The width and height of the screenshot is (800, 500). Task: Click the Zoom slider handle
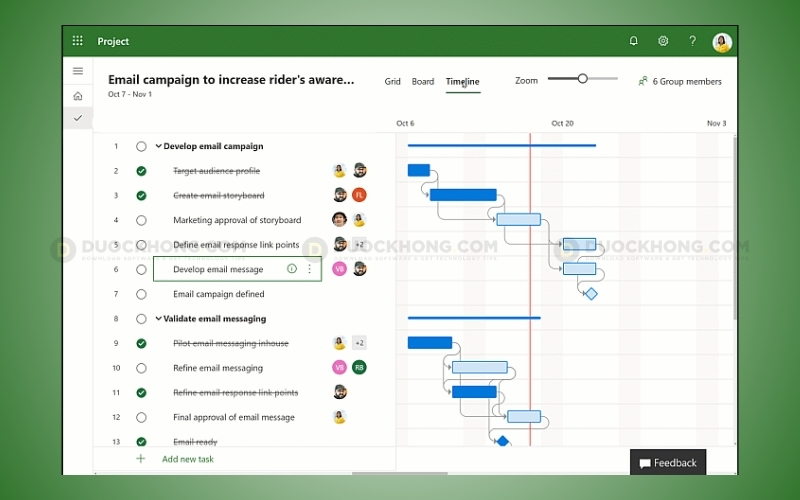pos(582,78)
